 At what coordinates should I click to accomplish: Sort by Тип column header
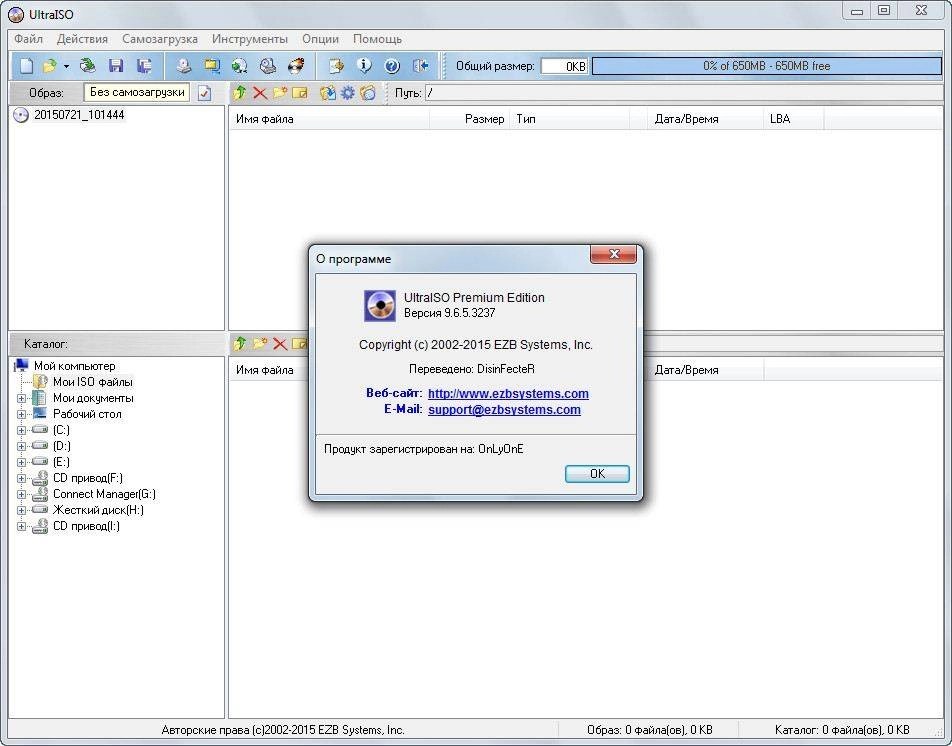(570, 119)
